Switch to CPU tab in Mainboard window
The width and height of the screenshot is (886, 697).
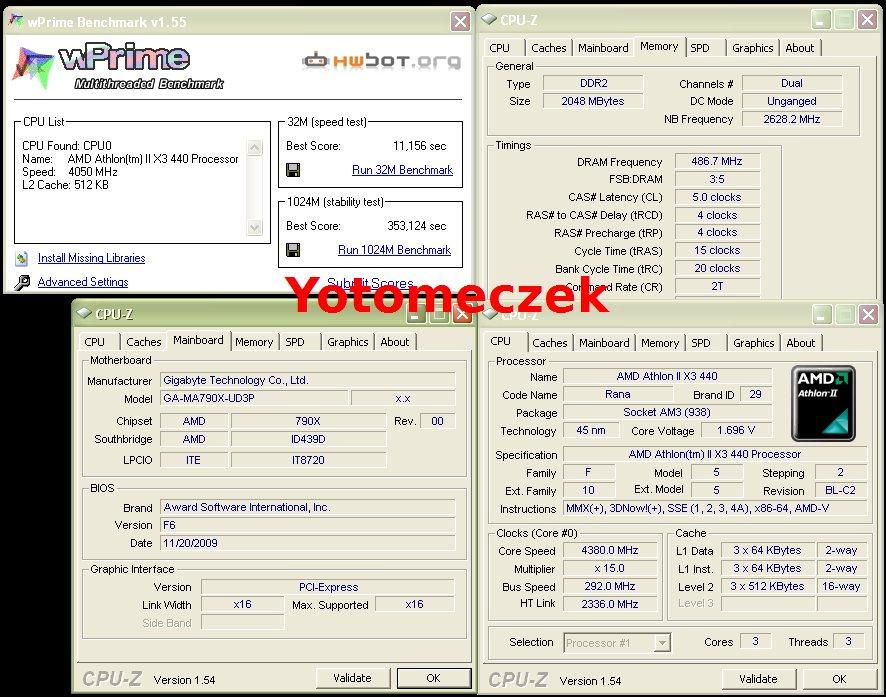[x=94, y=342]
